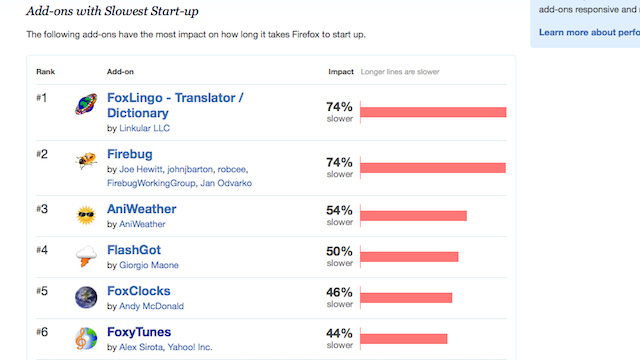The width and height of the screenshot is (640, 360).
Task: Click the FoxyTunes music note globe icon
Action: coord(86,338)
